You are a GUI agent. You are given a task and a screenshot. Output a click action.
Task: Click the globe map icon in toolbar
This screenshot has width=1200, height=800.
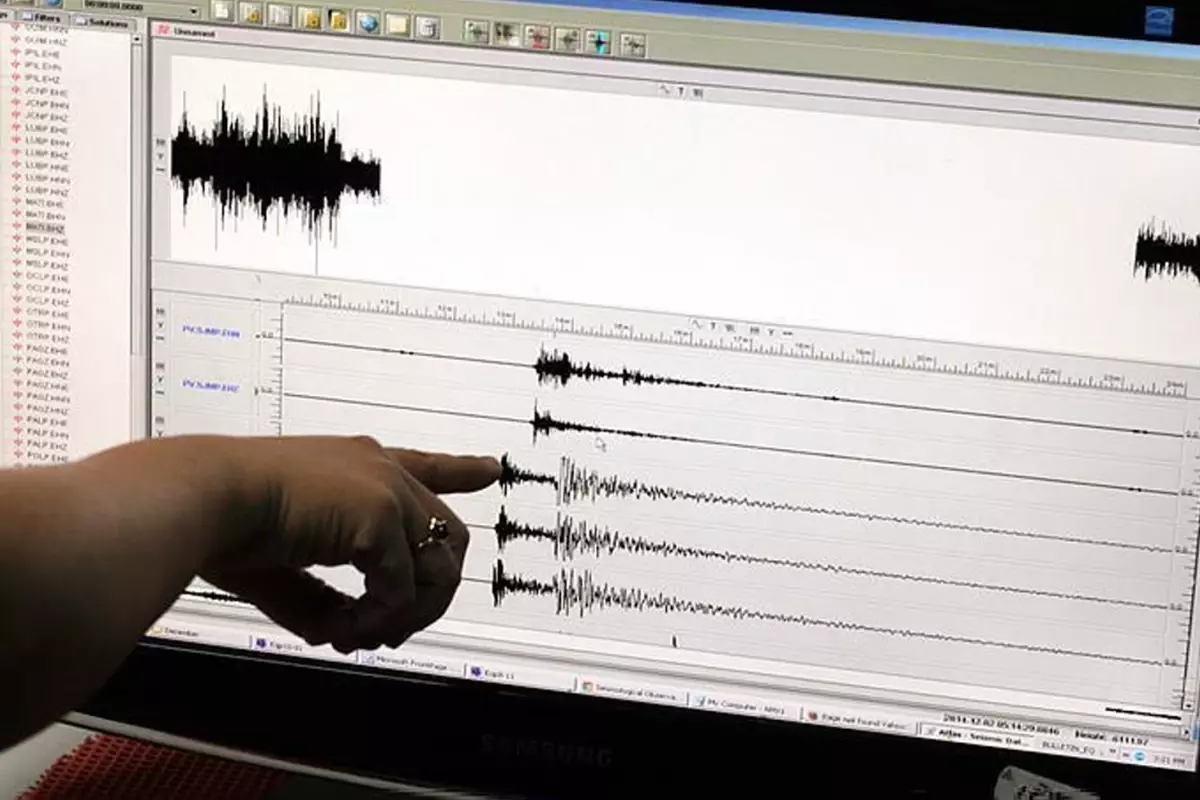pos(368,22)
